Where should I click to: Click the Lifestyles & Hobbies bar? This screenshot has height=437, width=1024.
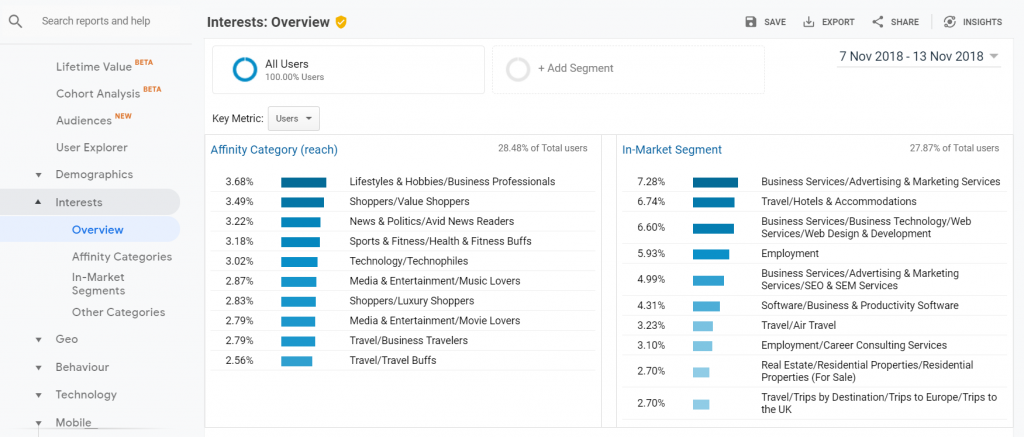[304, 182]
